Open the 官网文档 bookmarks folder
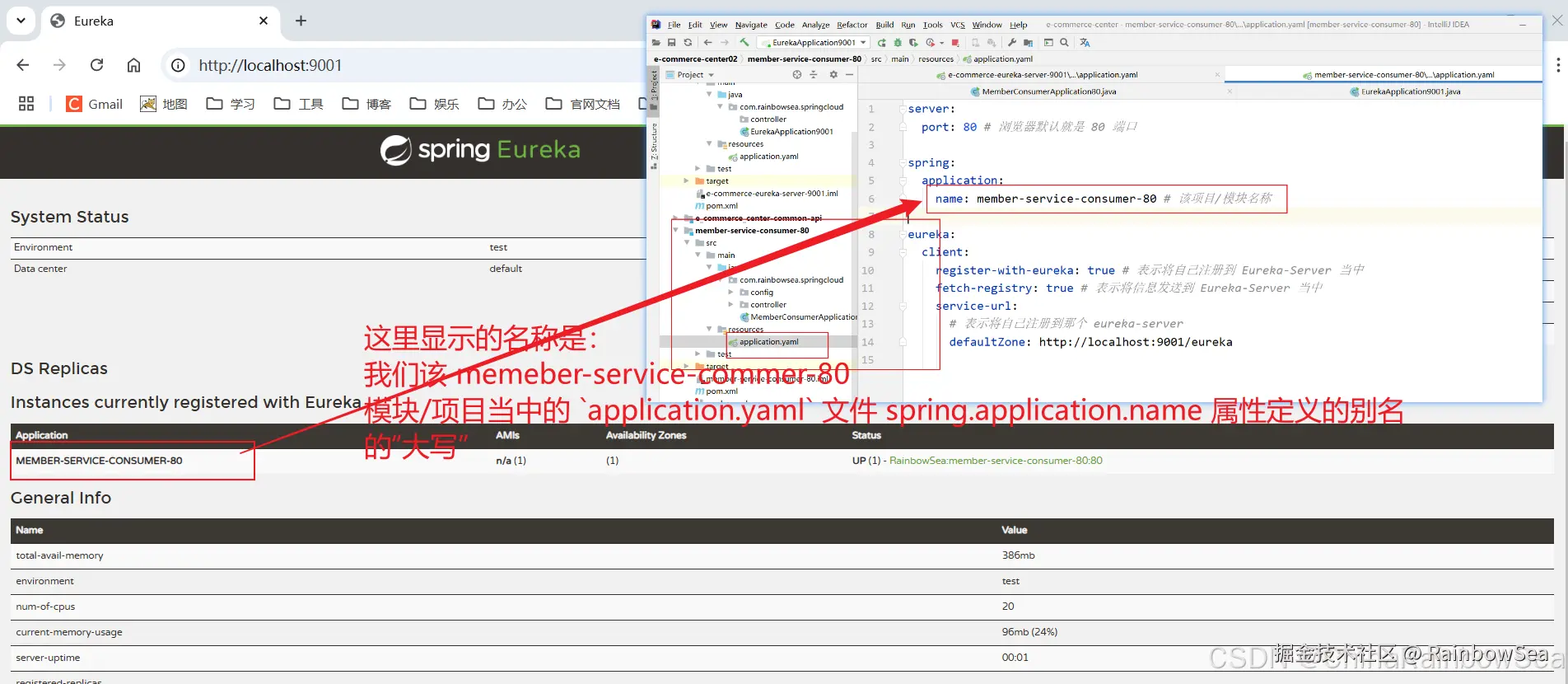 click(x=583, y=104)
